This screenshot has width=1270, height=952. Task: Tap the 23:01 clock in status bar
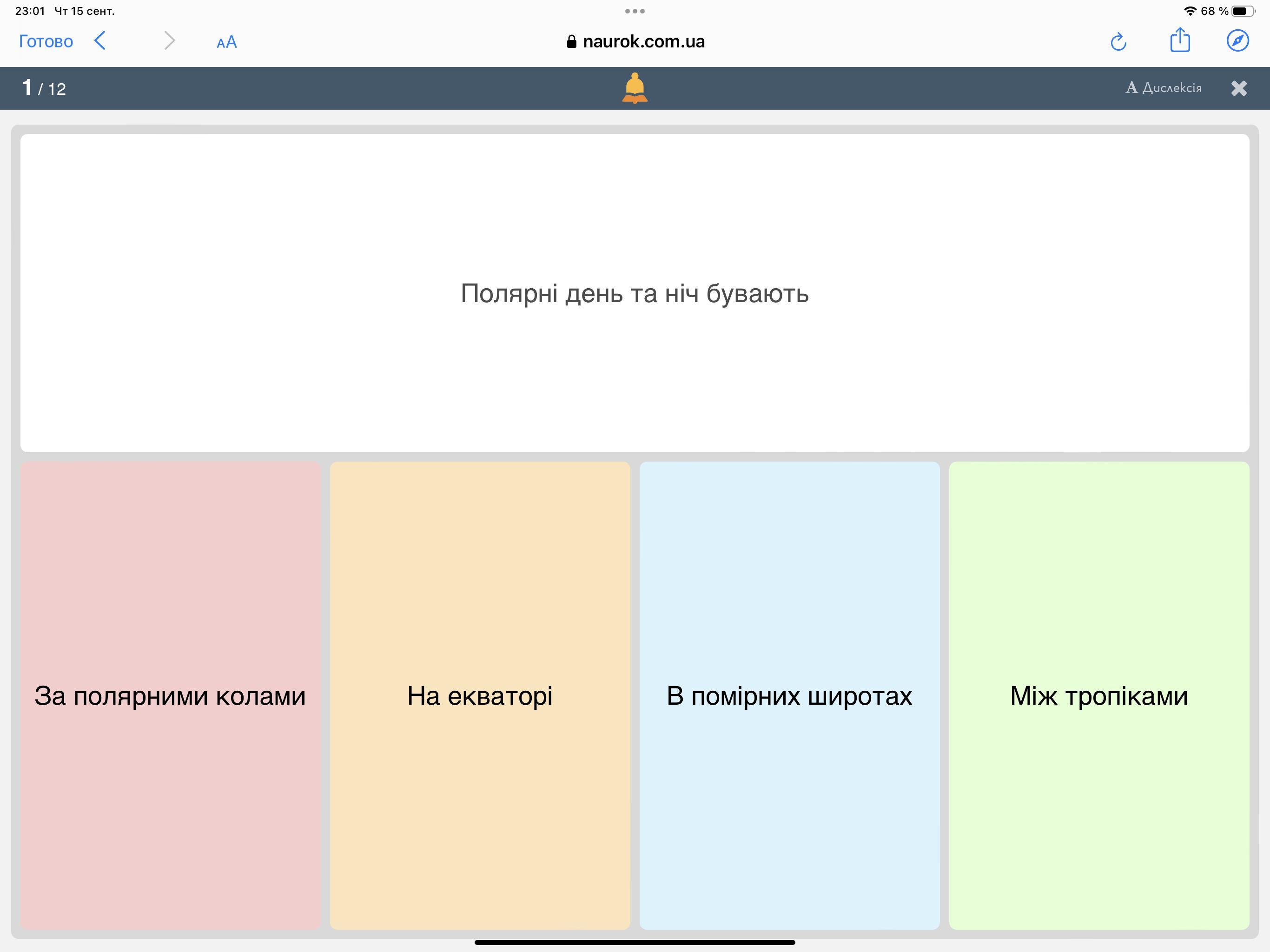30,11
